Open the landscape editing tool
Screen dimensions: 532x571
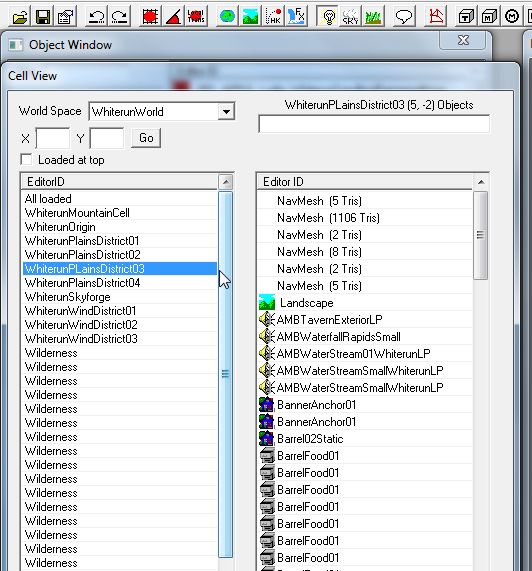point(250,16)
